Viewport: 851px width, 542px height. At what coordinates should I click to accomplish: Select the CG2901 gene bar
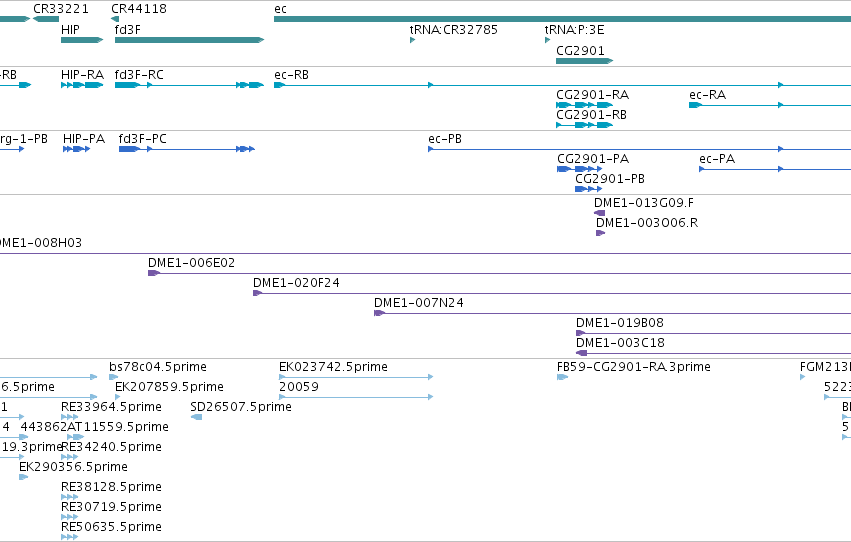(x=585, y=61)
